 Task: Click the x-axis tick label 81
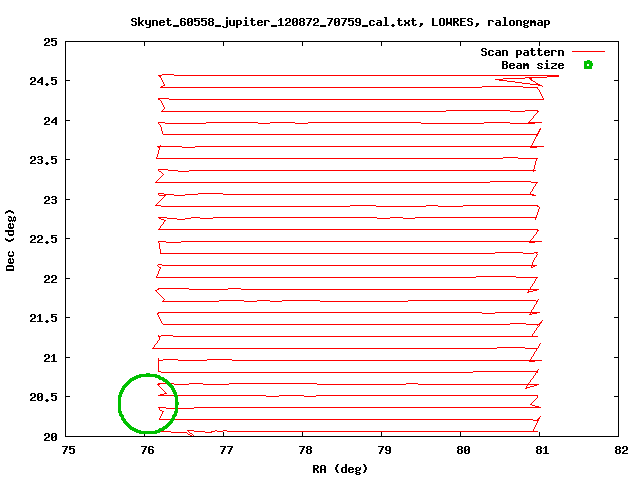(542, 450)
